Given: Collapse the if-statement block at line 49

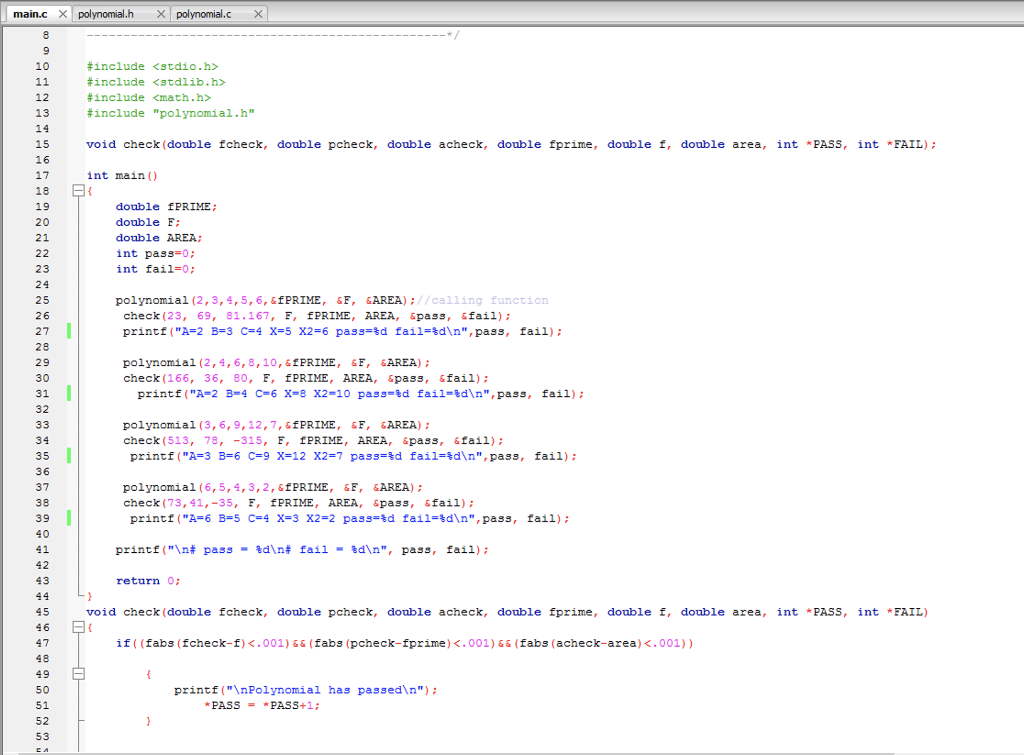Looking at the screenshot, I should 78,674.
